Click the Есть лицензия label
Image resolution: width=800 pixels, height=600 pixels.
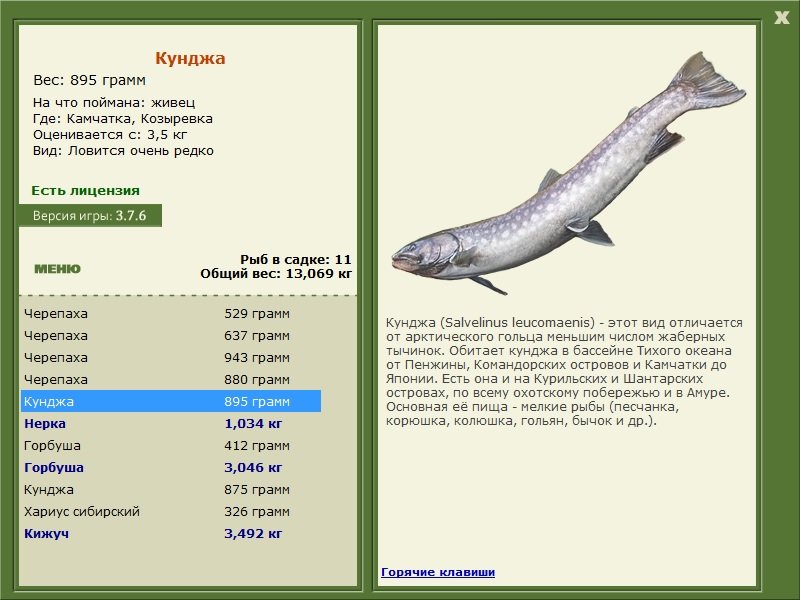pyautogui.click(x=85, y=190)
